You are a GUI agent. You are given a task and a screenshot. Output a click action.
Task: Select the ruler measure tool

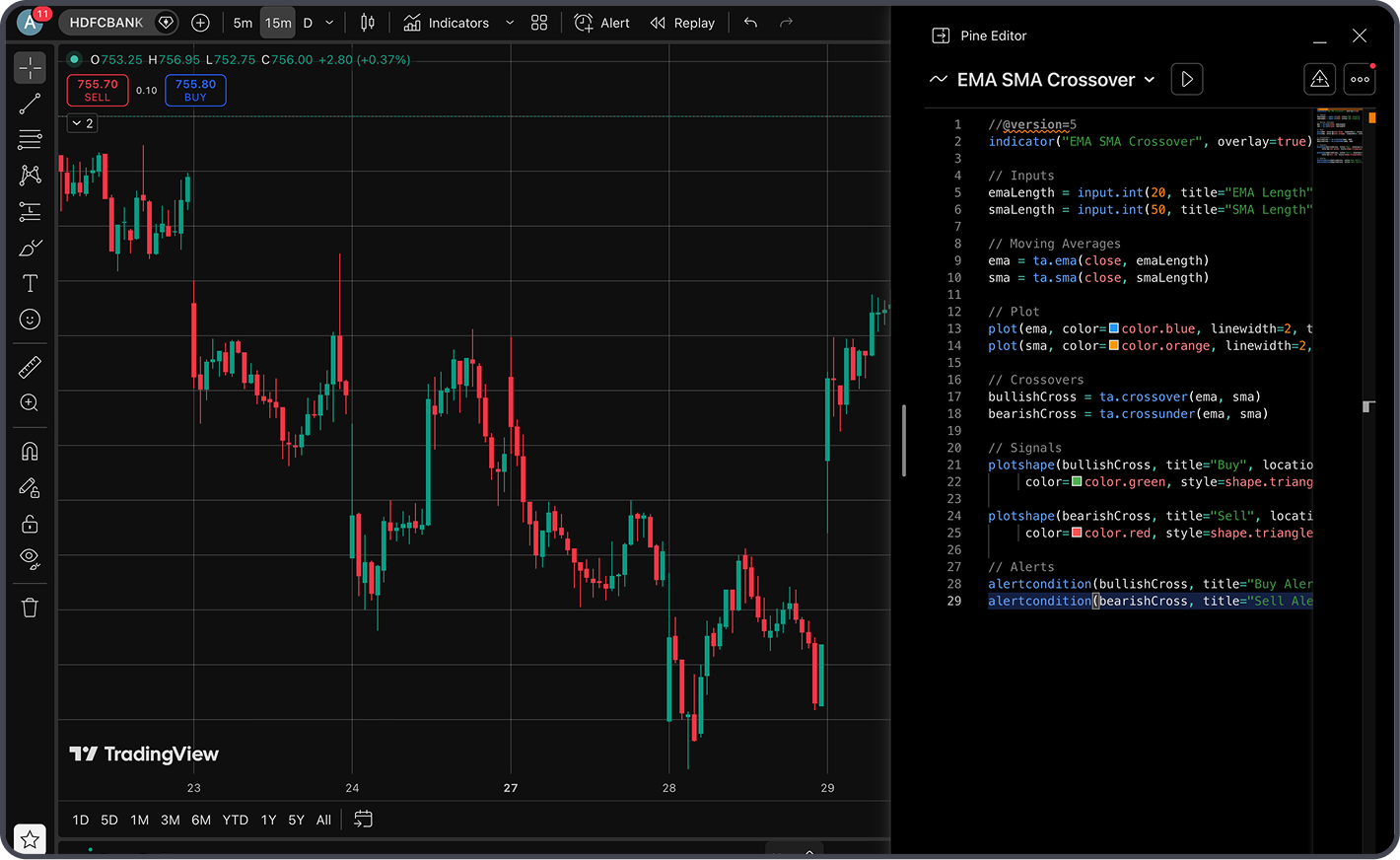click(x=31, y=368)
